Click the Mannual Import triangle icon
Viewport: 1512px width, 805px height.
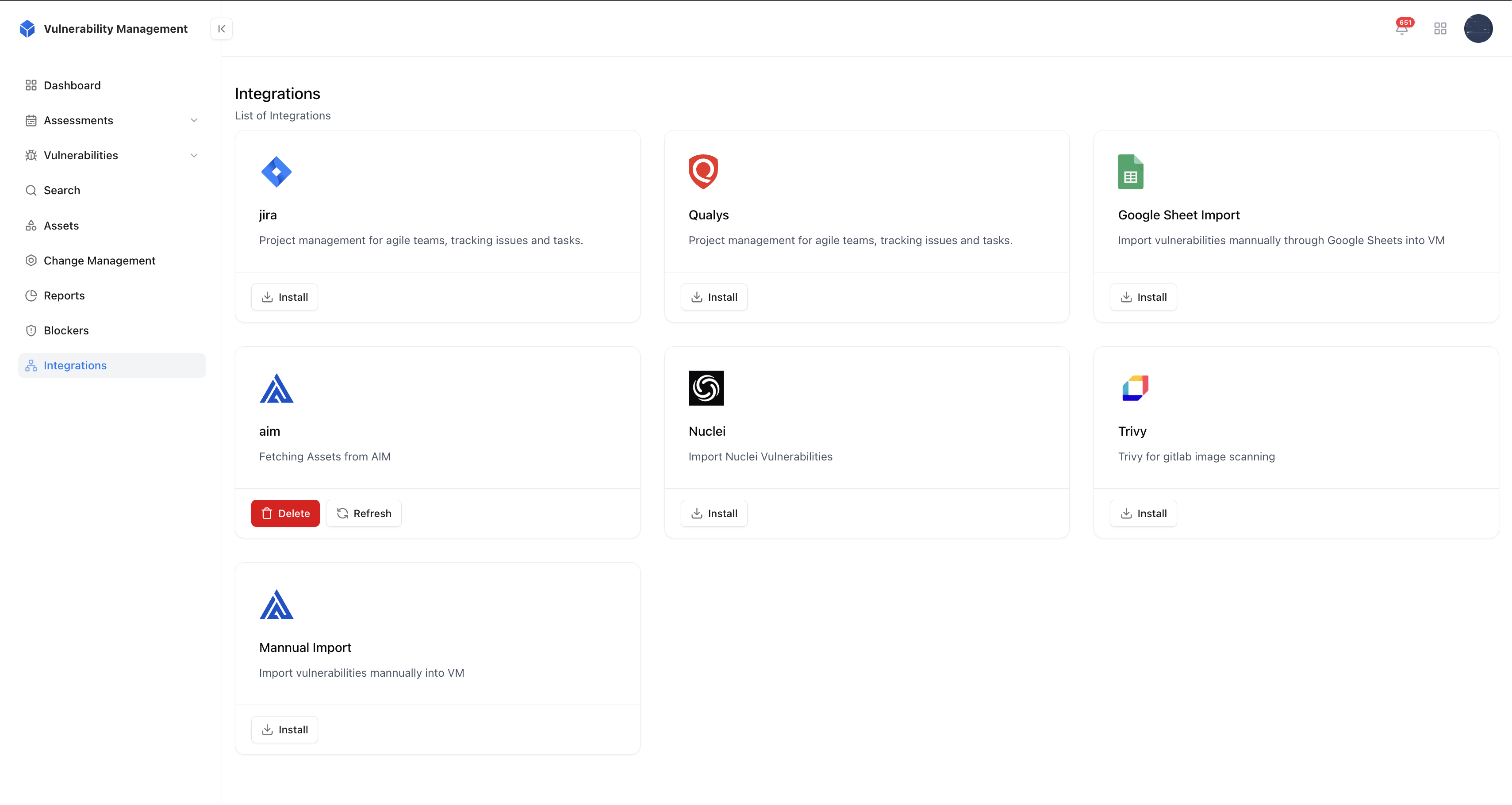tap(276, 604)
